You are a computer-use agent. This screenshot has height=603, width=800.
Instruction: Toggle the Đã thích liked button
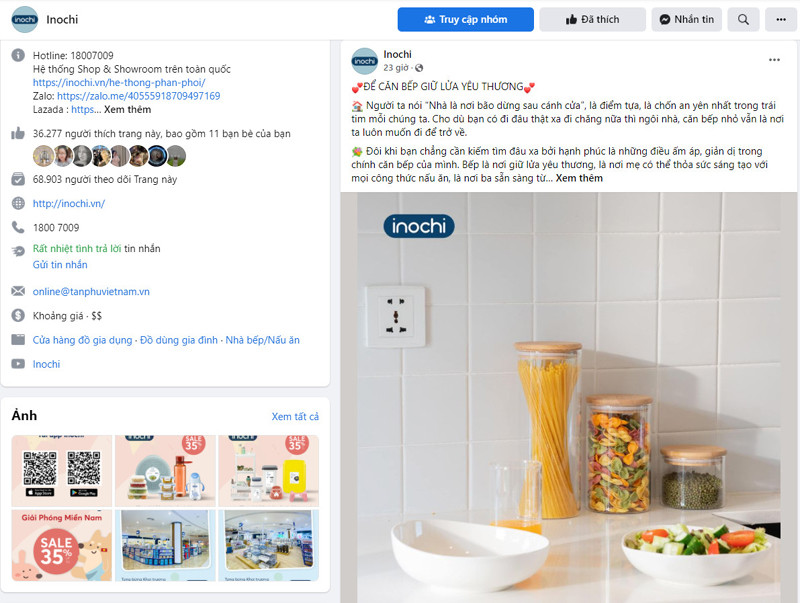(592, 19)
